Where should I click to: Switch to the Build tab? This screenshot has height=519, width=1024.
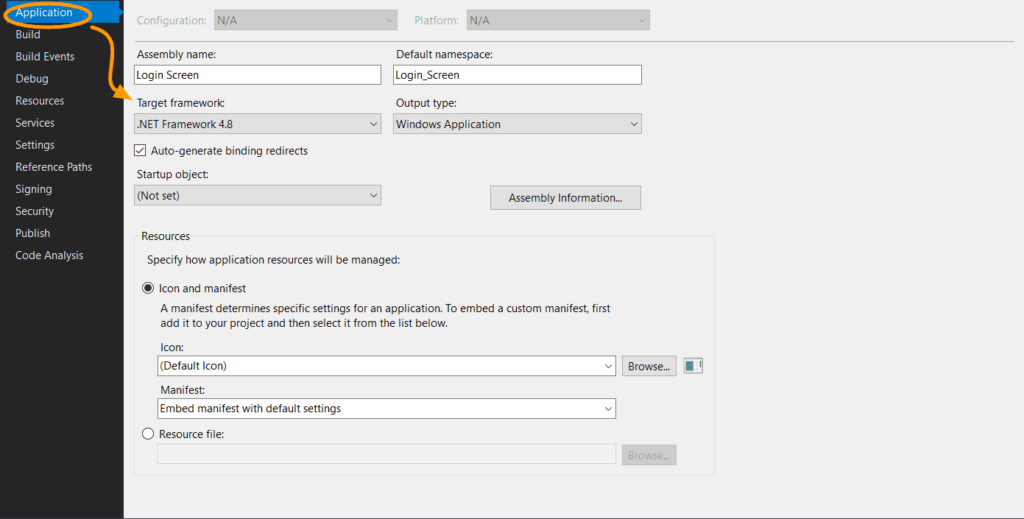pos(28,35)
